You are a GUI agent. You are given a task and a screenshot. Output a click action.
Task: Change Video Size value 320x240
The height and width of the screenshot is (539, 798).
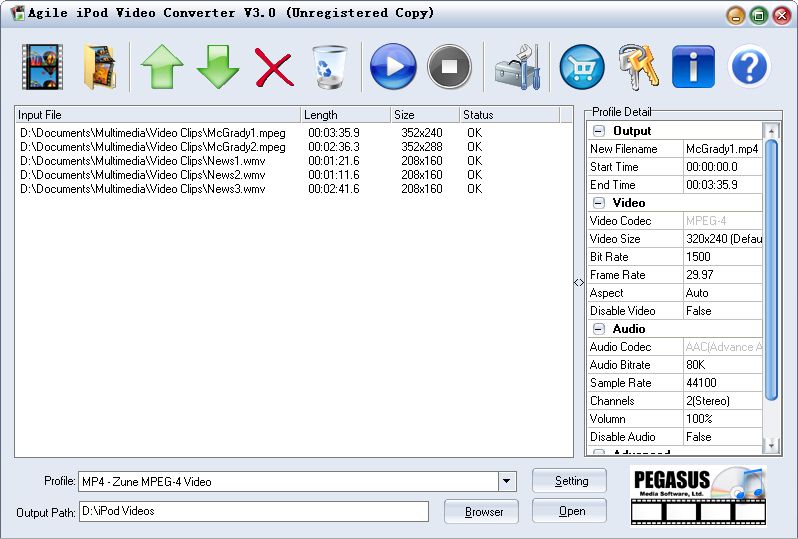coord(723,239)
